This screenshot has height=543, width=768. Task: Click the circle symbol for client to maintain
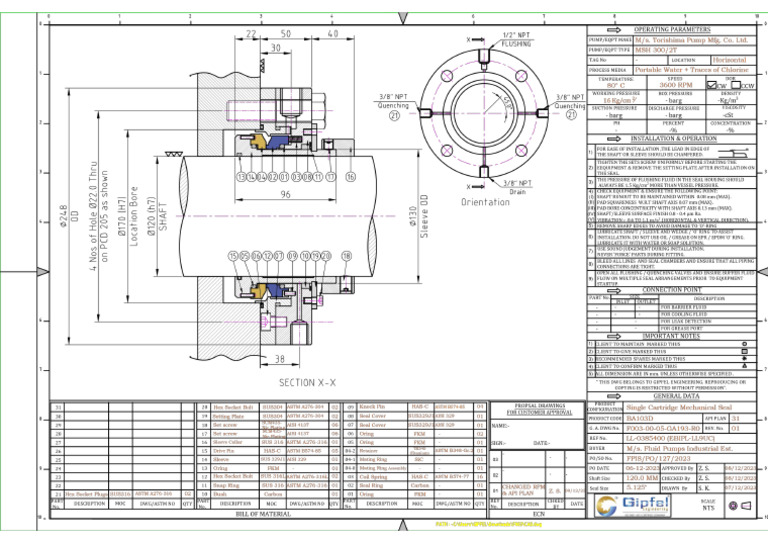coord(744,344)
